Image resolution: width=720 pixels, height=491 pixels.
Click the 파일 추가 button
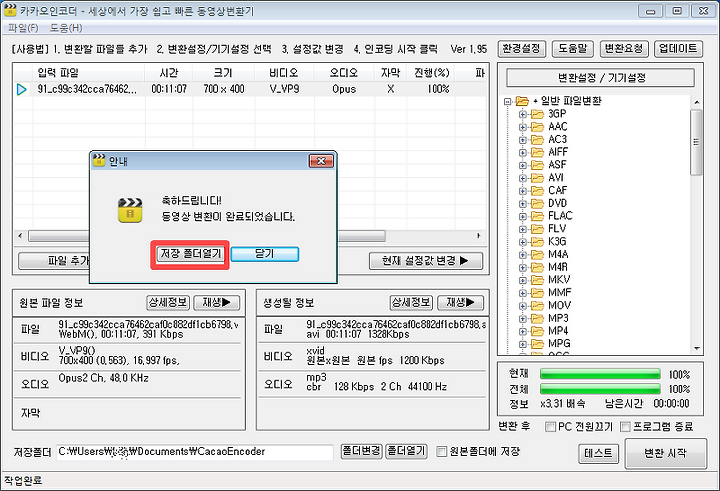click(x=54, y=261)
